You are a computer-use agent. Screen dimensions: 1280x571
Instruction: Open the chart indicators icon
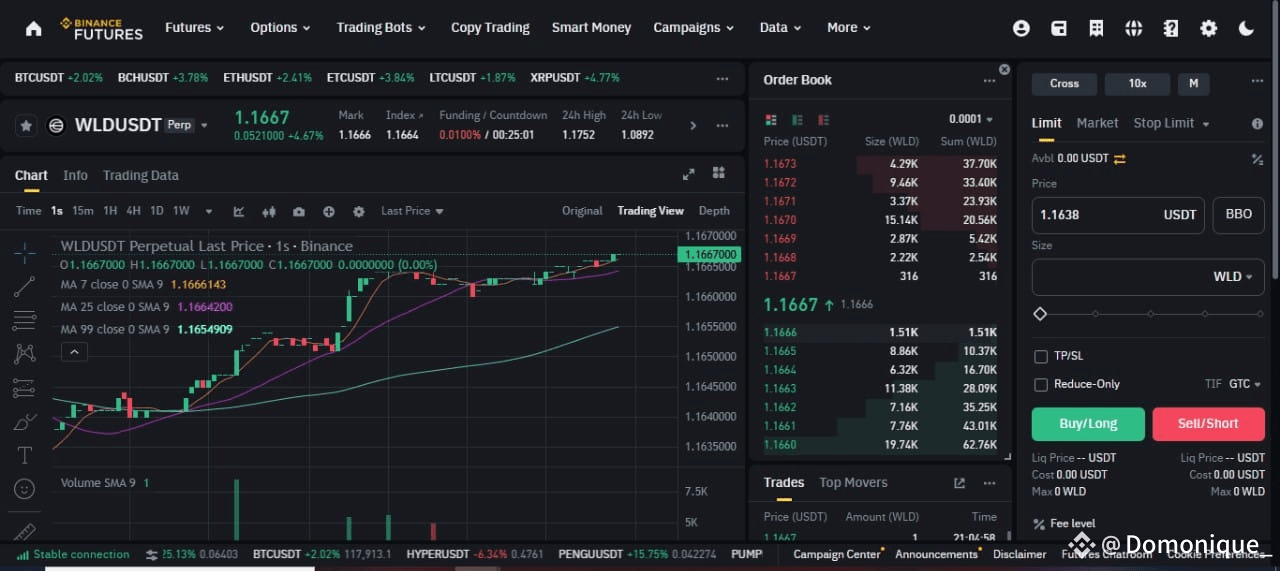239,211
